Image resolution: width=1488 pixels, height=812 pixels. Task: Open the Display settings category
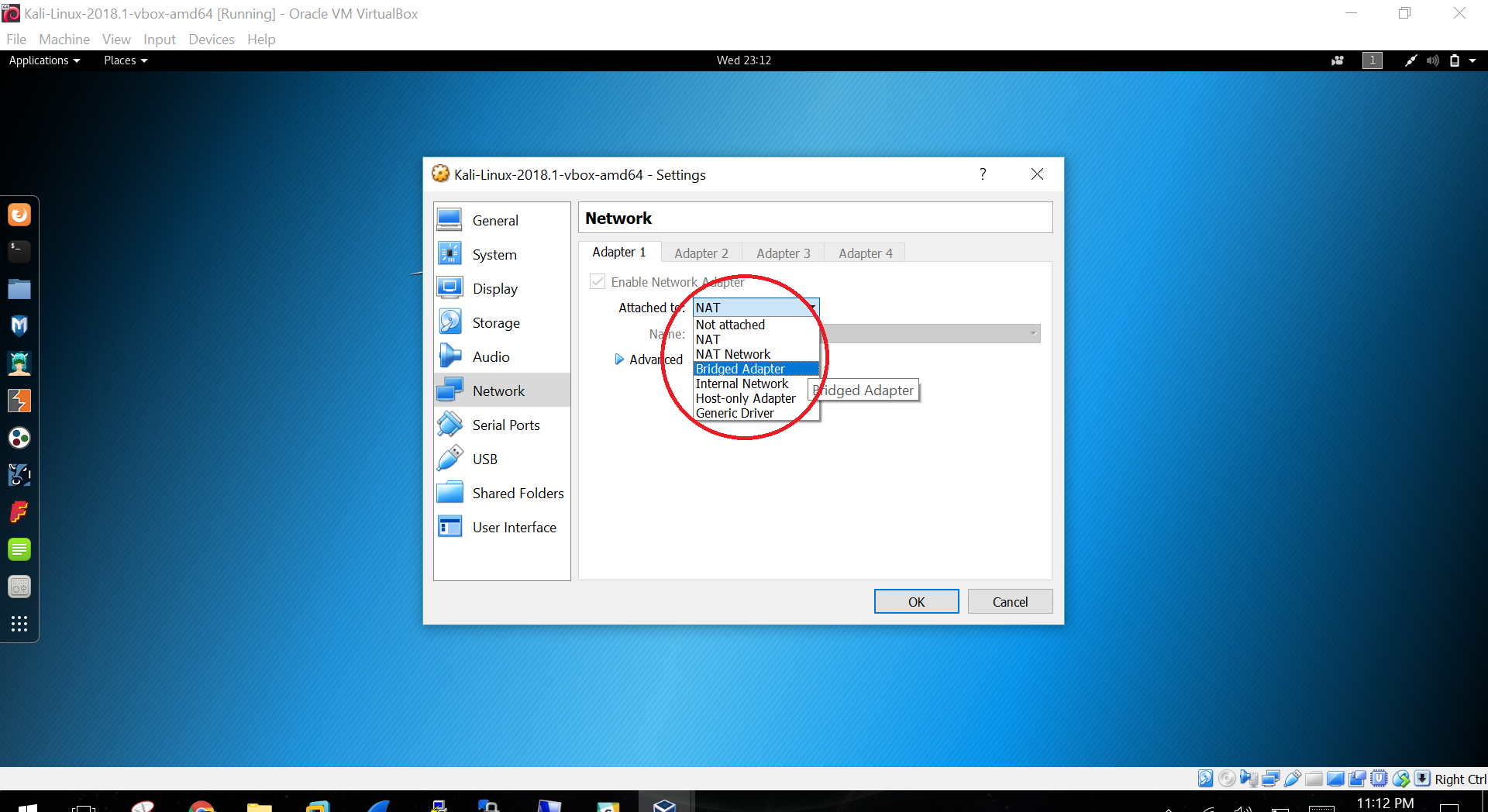coord(494,289)
